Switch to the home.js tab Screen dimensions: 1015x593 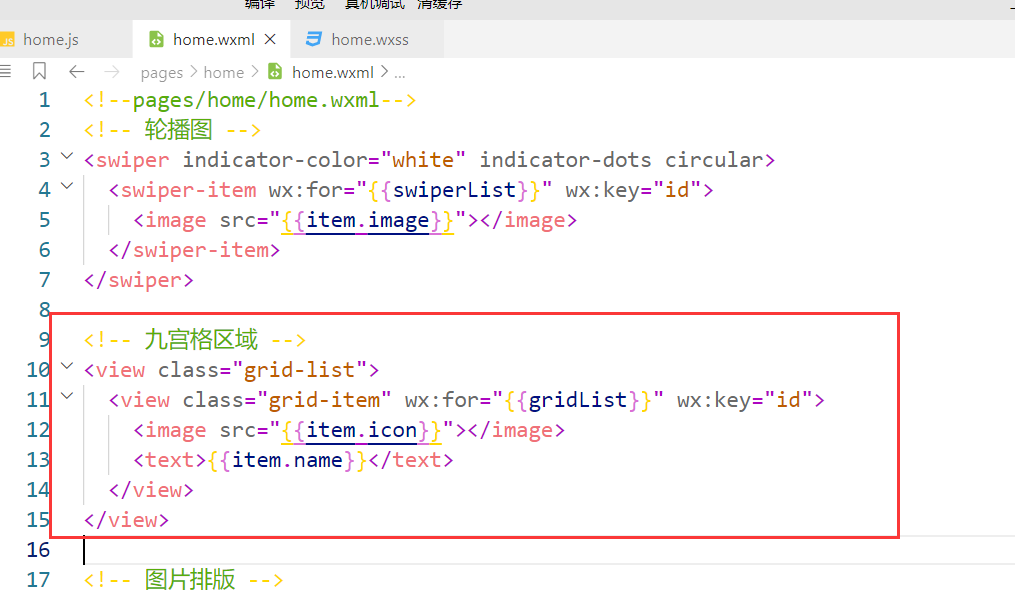tap(50, 39)
